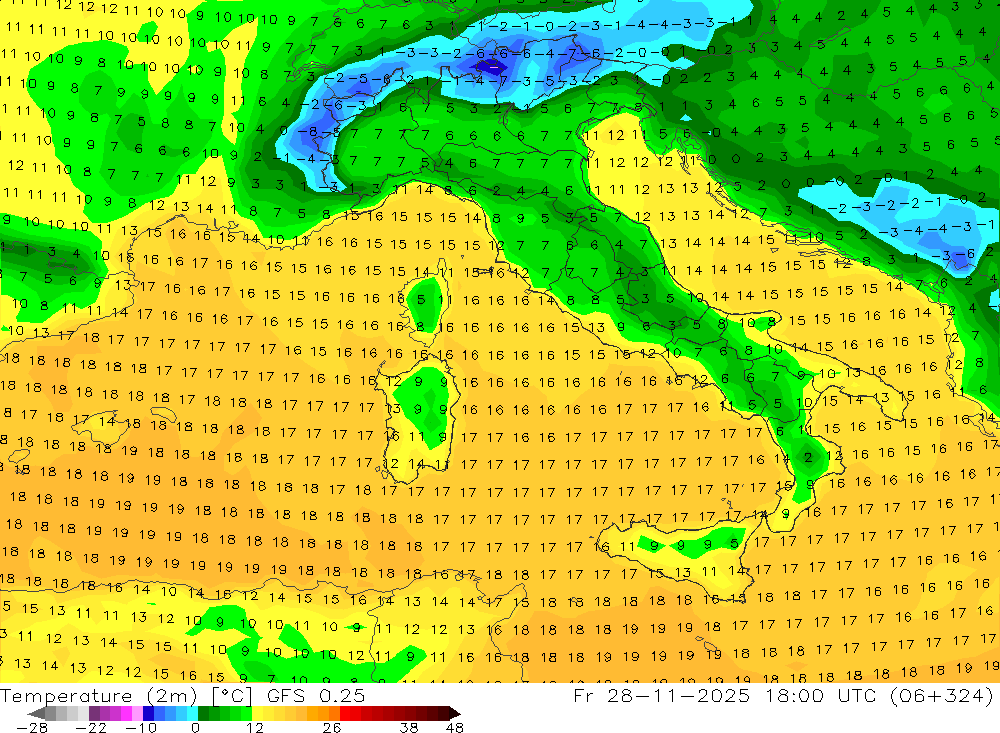
Task: Click the '-10' legend value
Action: coord(141,728)
